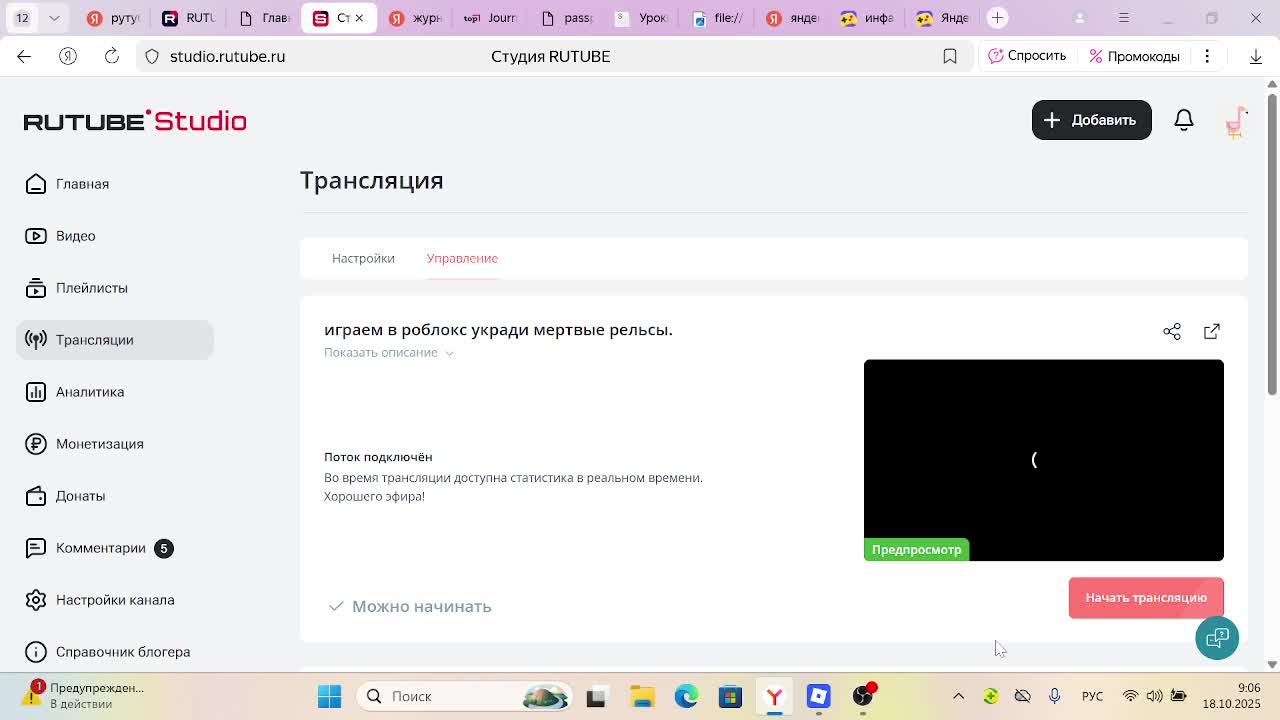1280x720 pixels.
Task: Bookmark this page
Action: point(950,56)
